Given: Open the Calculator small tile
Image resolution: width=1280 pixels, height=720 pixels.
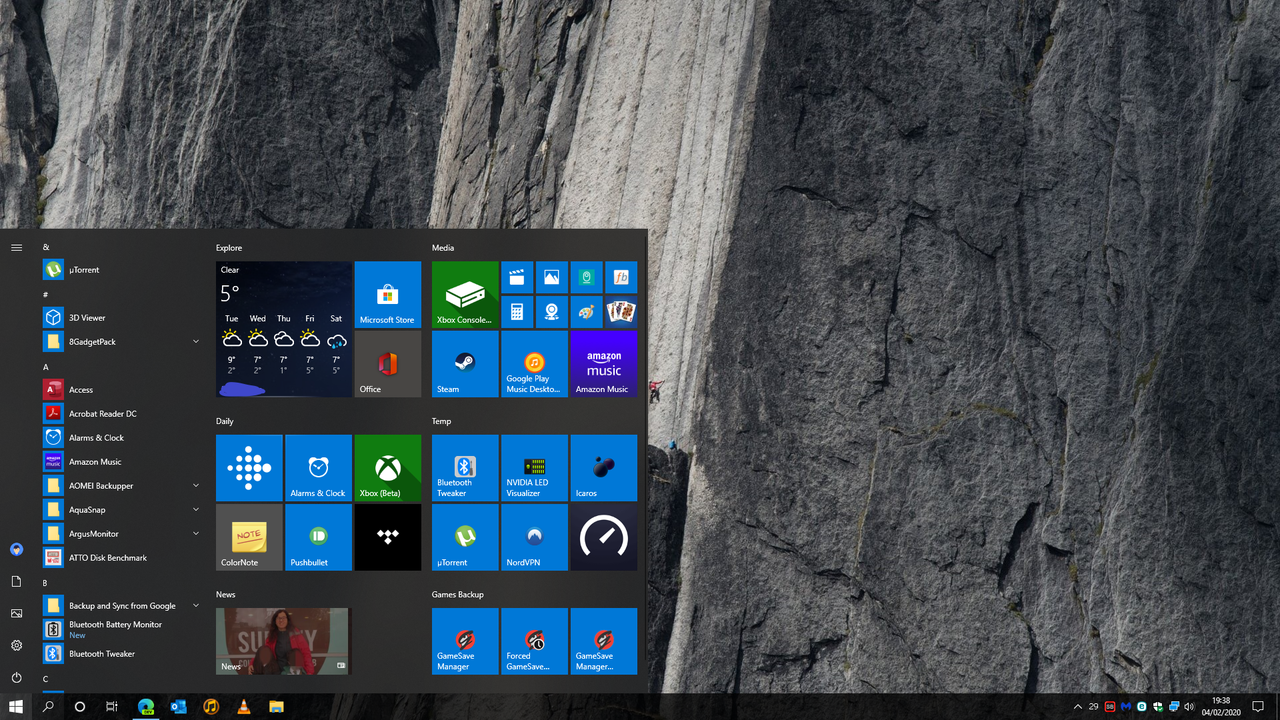Looking at the screenshot, I should coord(517,312).
